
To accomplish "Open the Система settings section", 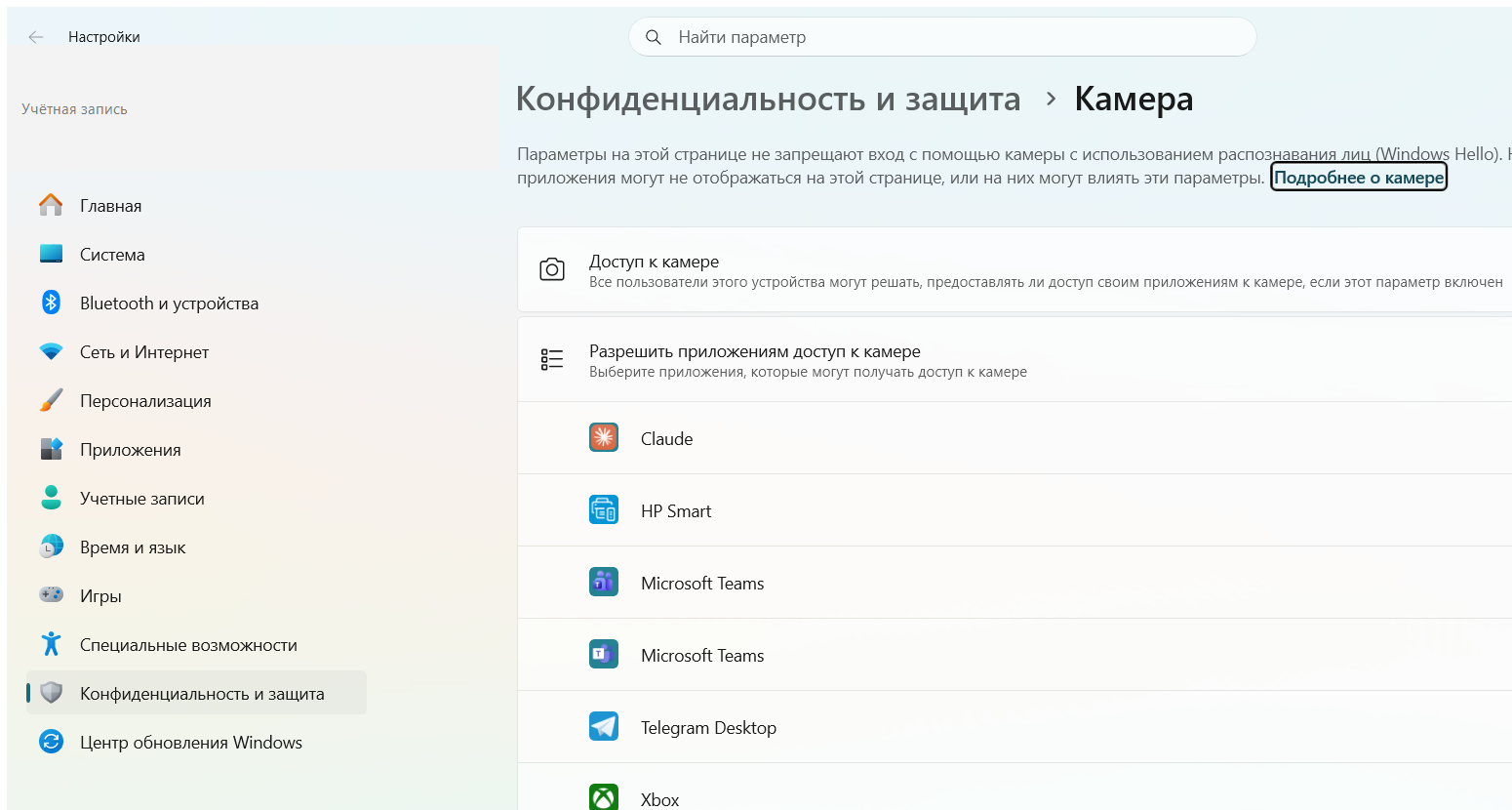I will 196,254.
